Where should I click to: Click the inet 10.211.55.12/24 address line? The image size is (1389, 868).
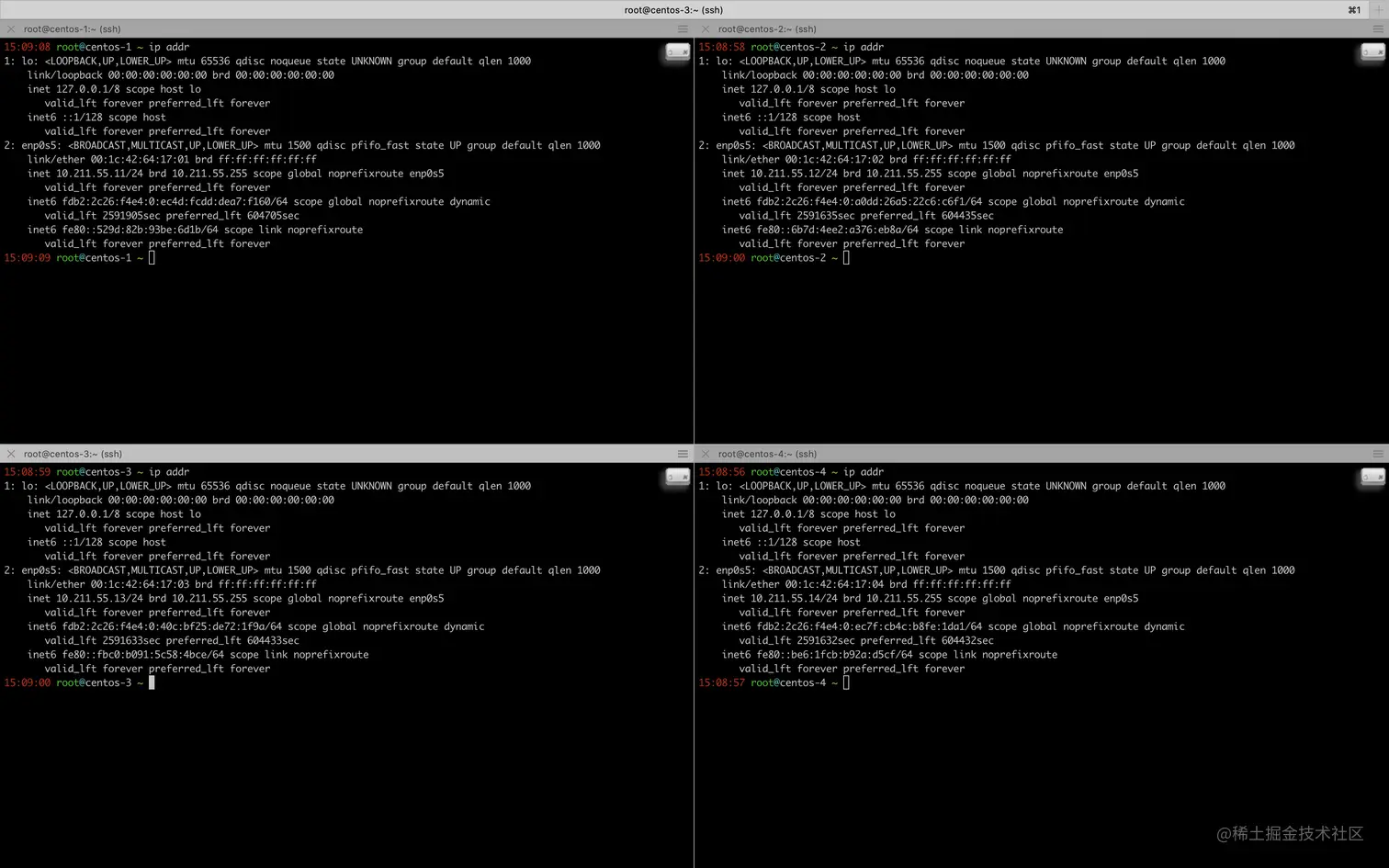pos(930,174)
